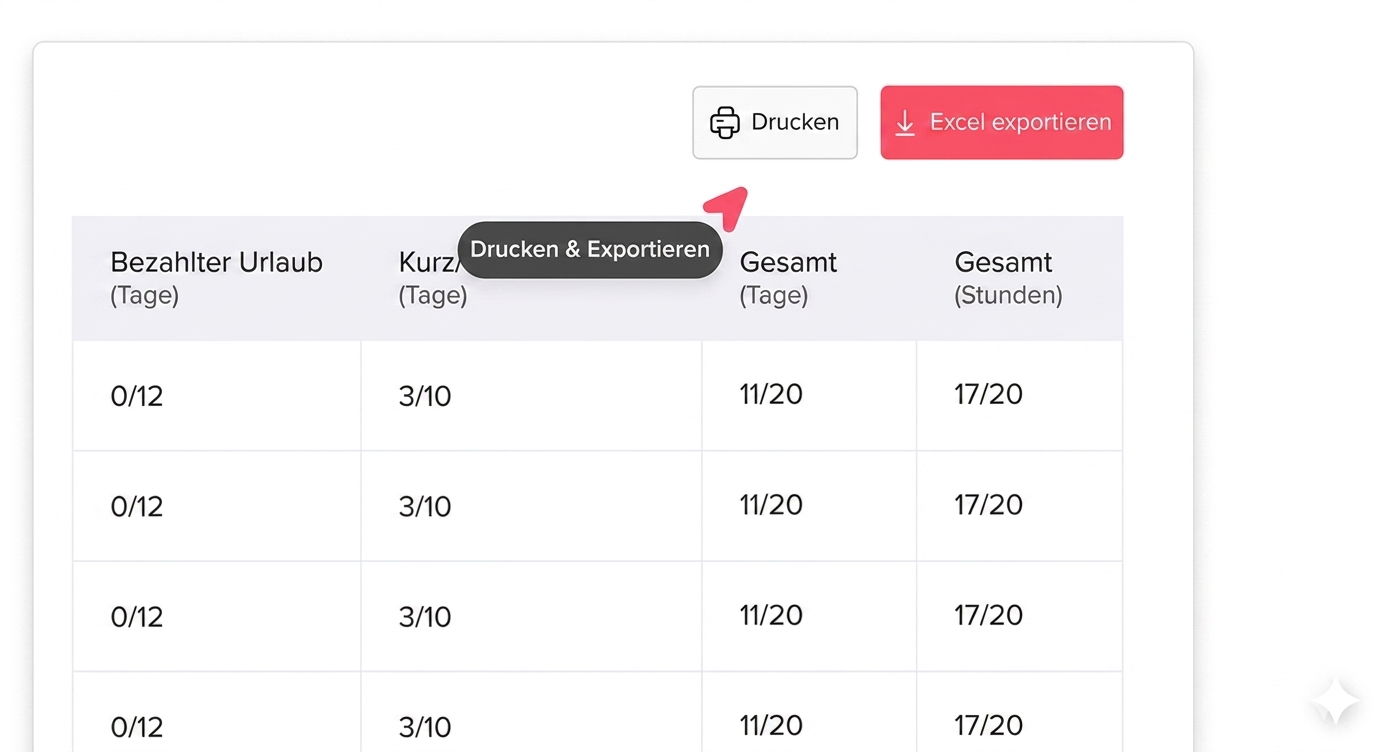Click the 17/20 cell in the first row
This screenshot has height=752, width=1380.
pyautogui.click(x=988, y=394)
